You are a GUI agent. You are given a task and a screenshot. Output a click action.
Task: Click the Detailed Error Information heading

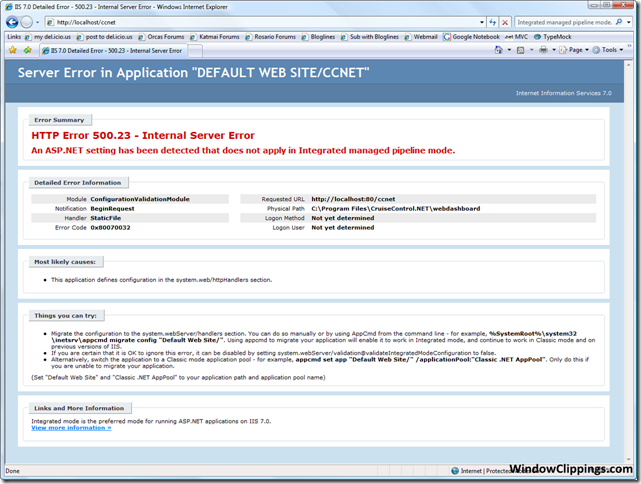tap(78, 182)
